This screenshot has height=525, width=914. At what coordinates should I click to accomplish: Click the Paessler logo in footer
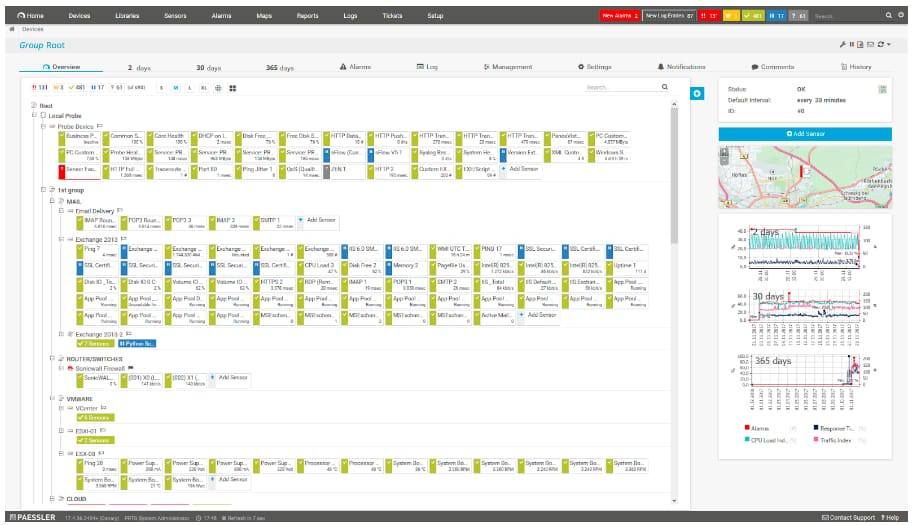pos(33,517)
